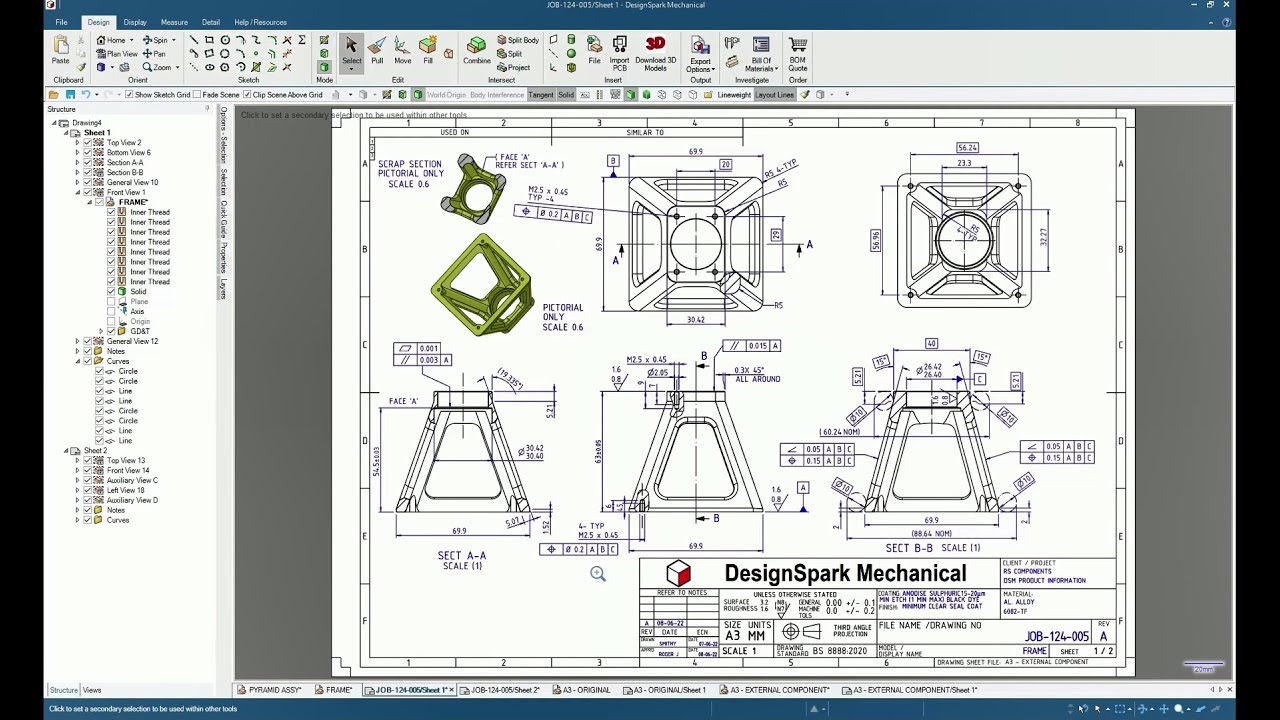The height and width of the screenshot is (720, 1280).
Task: Click the undo arrow in quick toolbar
Action: click(86, 95)
